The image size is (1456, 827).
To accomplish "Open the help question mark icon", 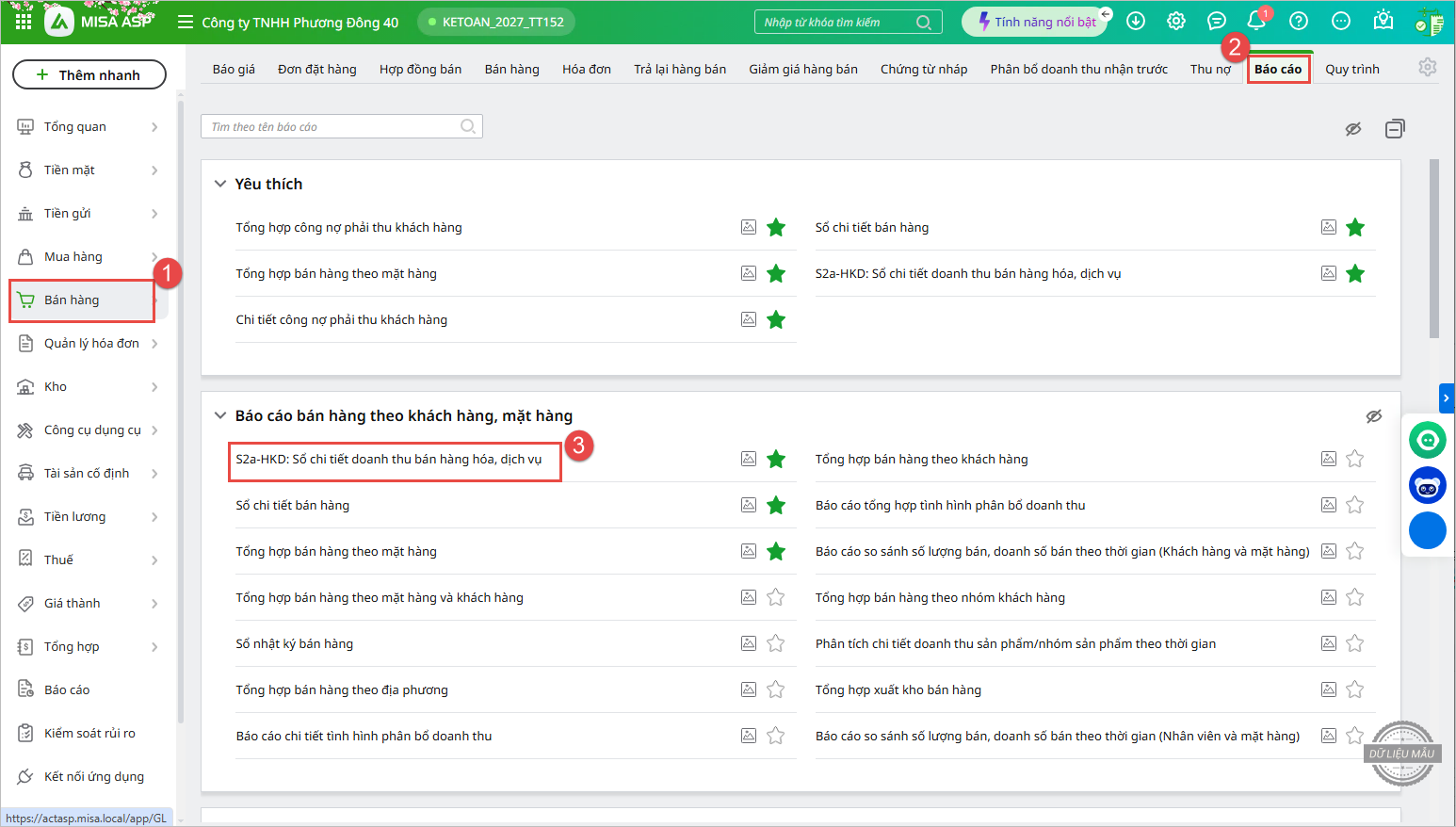I will [1299, 21].
